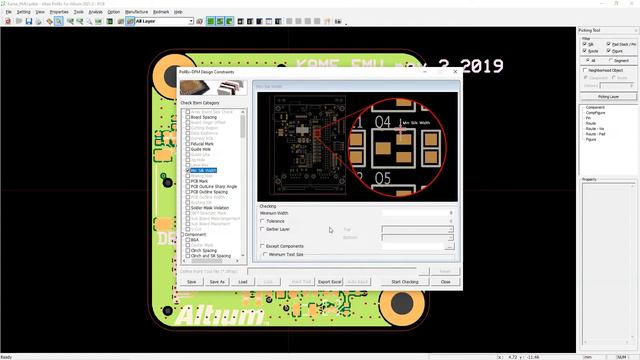Open the File menu
Screen dimensions: 640x360
(x=8, y=12)
